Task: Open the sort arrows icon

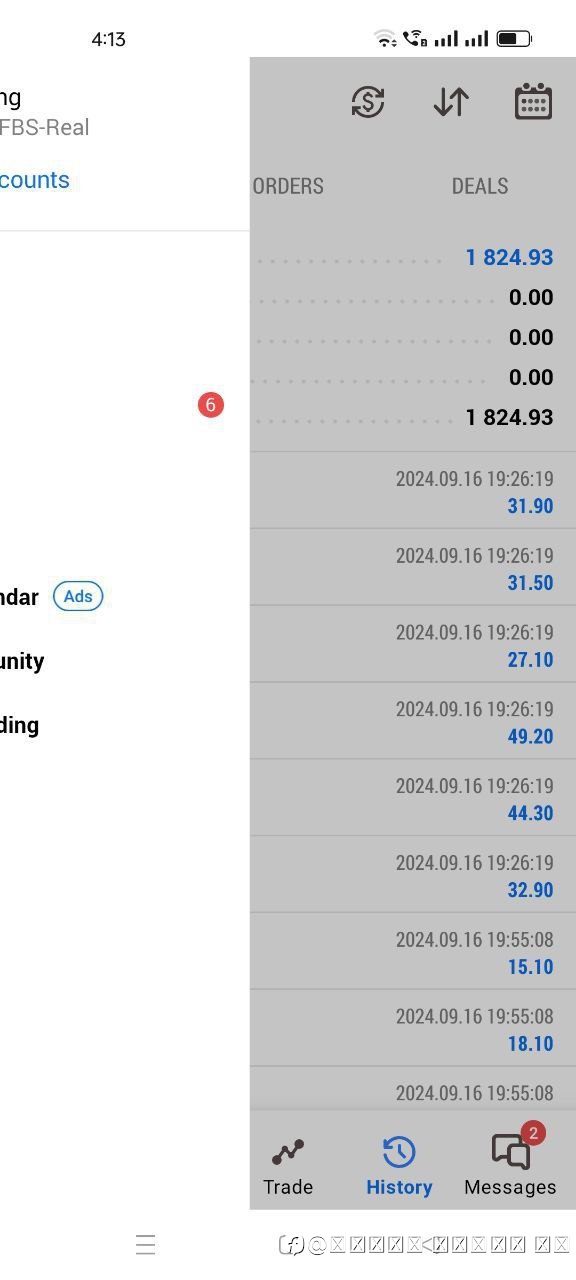Action: pos(451,102)
